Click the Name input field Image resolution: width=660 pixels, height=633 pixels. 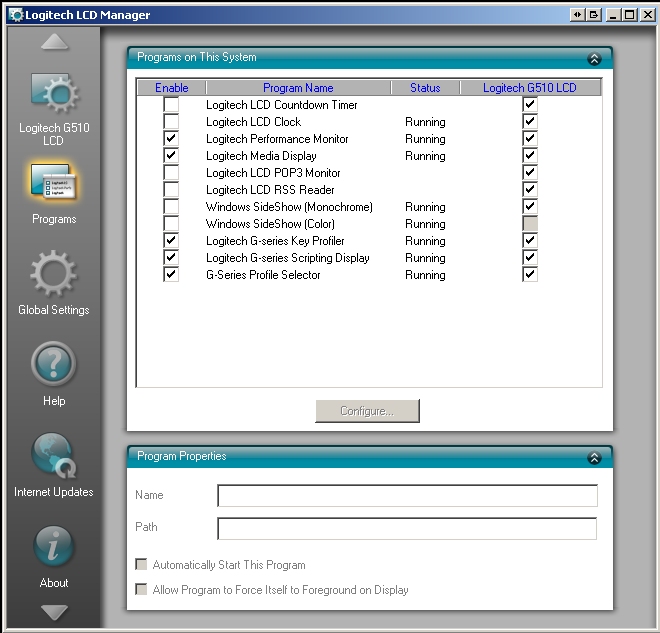[407, 496]
